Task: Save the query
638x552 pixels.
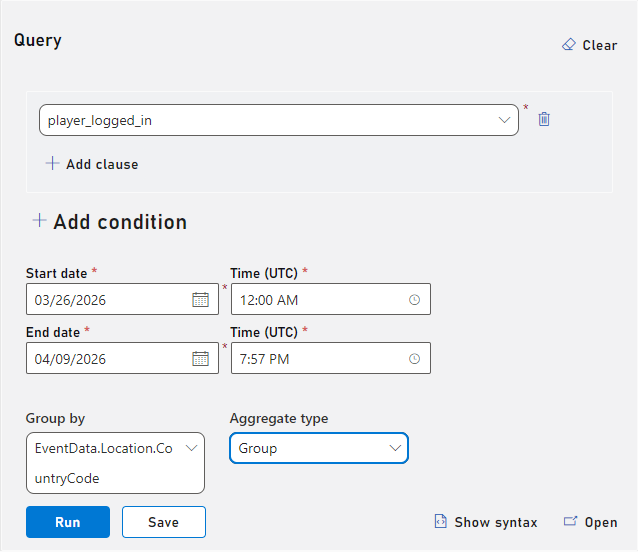Action: [164, 522]
